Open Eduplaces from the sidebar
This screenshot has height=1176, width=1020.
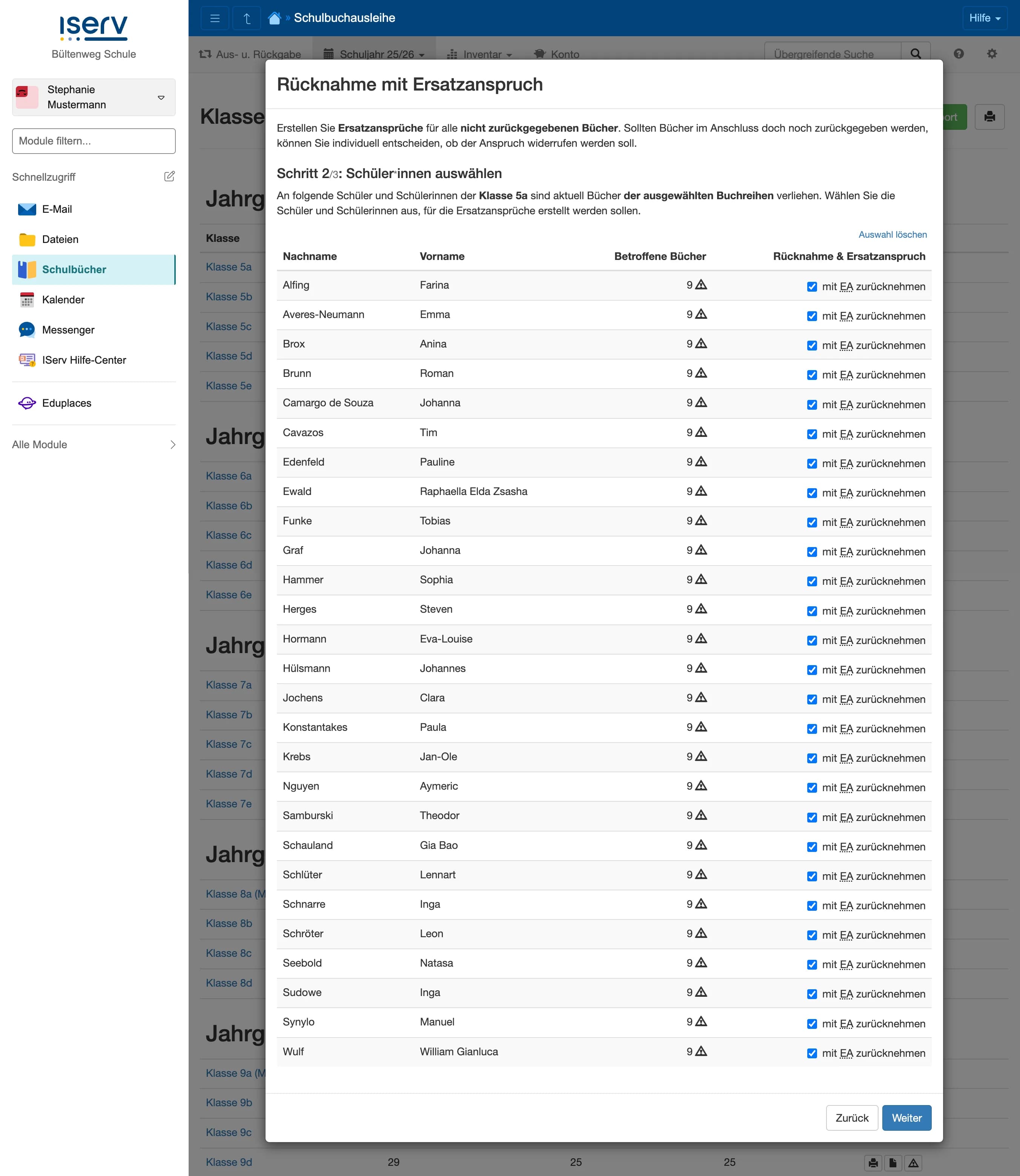66,403
